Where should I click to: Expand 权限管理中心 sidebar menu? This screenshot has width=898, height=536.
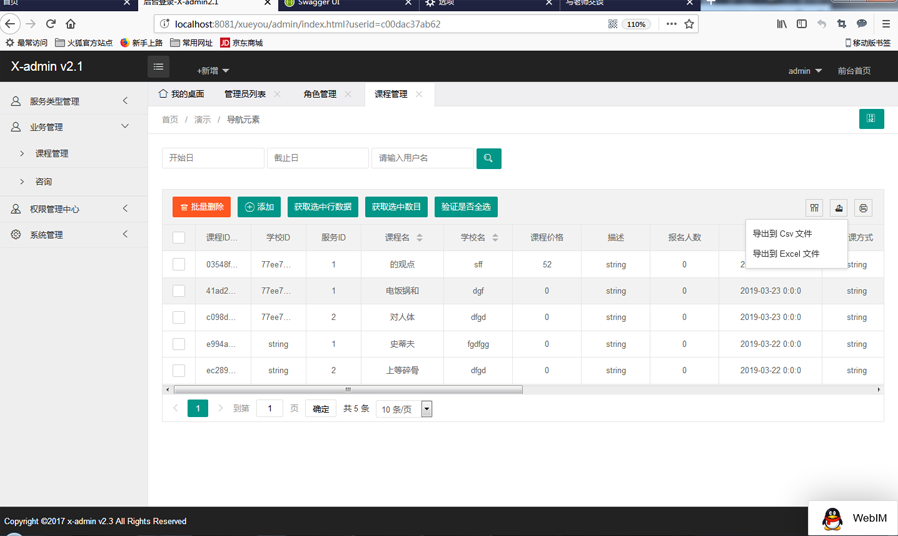pyautogui.click(x=74, y=209)
